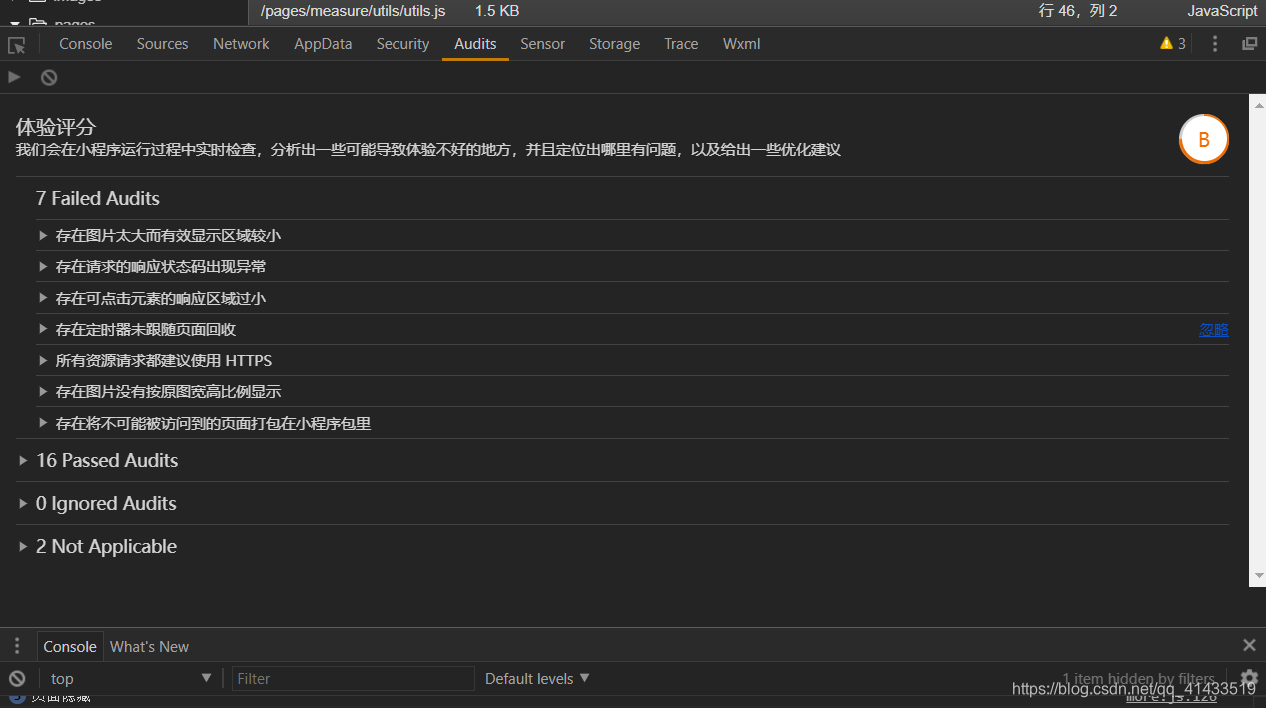
Task: Click the 行 46，列 2 cursor position indicator
Action: pos(1078,11)
